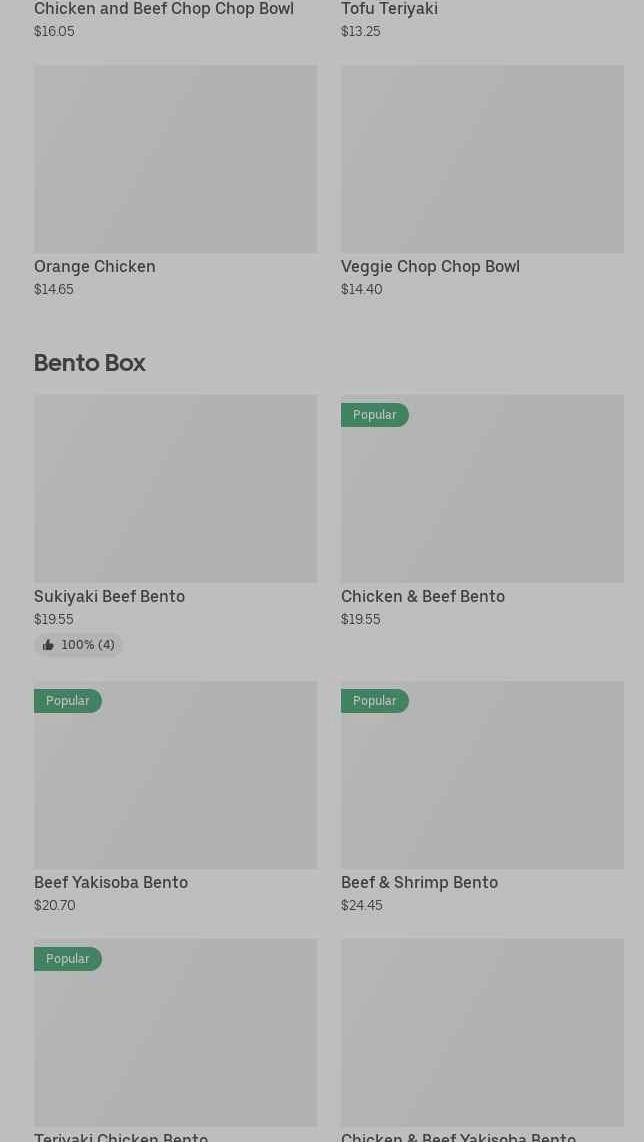Select the Tofu Teriyaki item name

pos(389,9)
